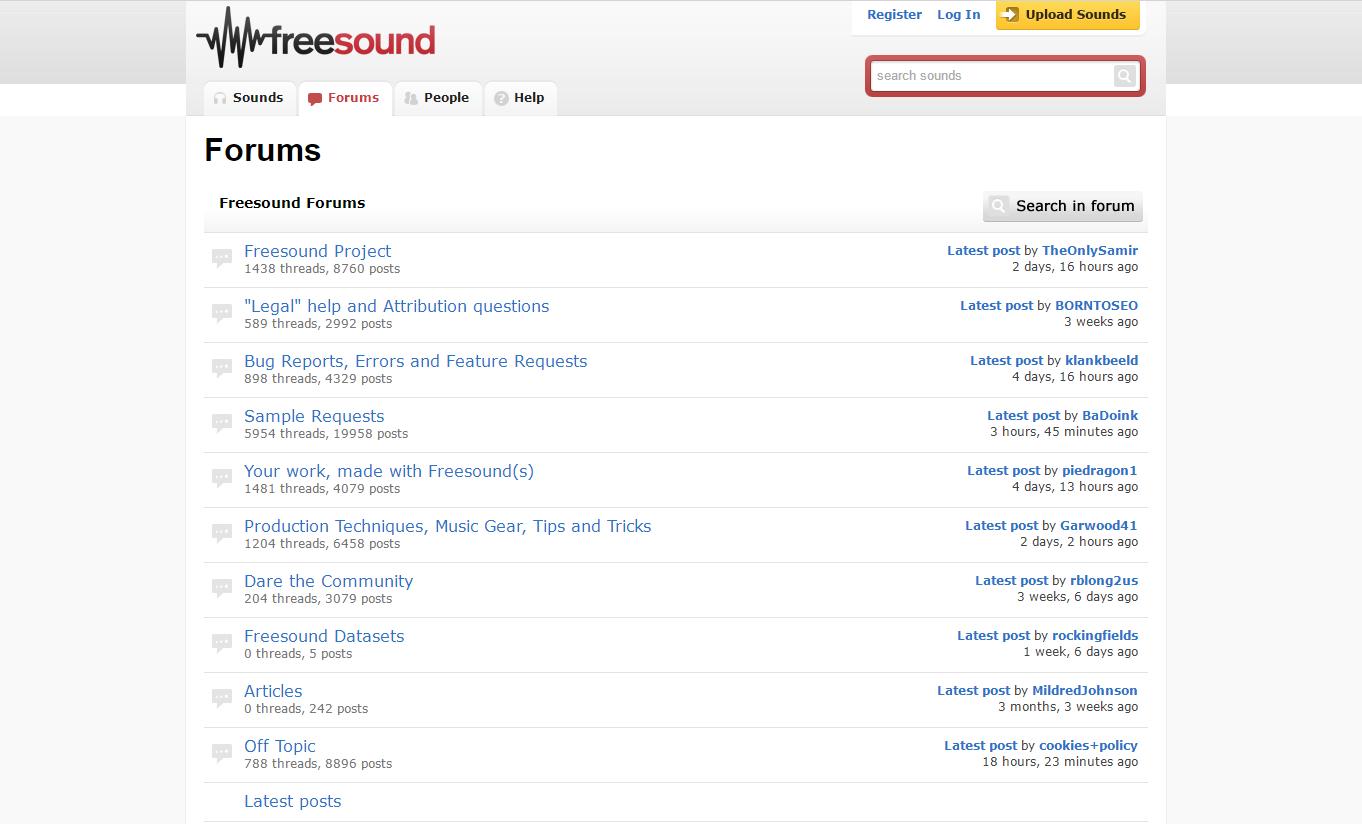Click the Search in forum button
This screenshot has height=824, width=1362.
tap(1063, 206)
